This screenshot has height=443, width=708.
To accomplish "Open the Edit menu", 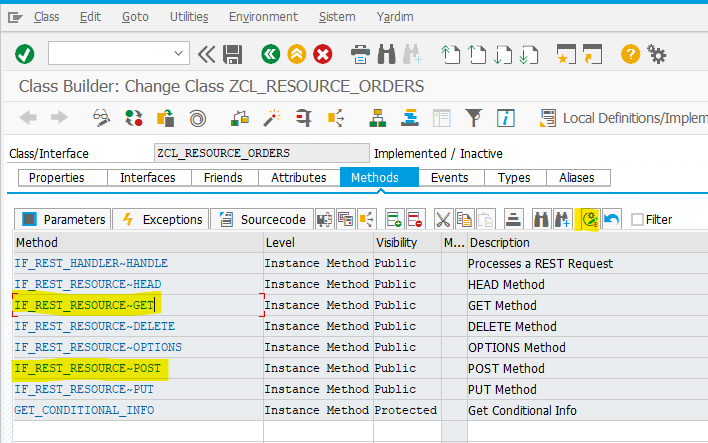I will pos(90,17).
